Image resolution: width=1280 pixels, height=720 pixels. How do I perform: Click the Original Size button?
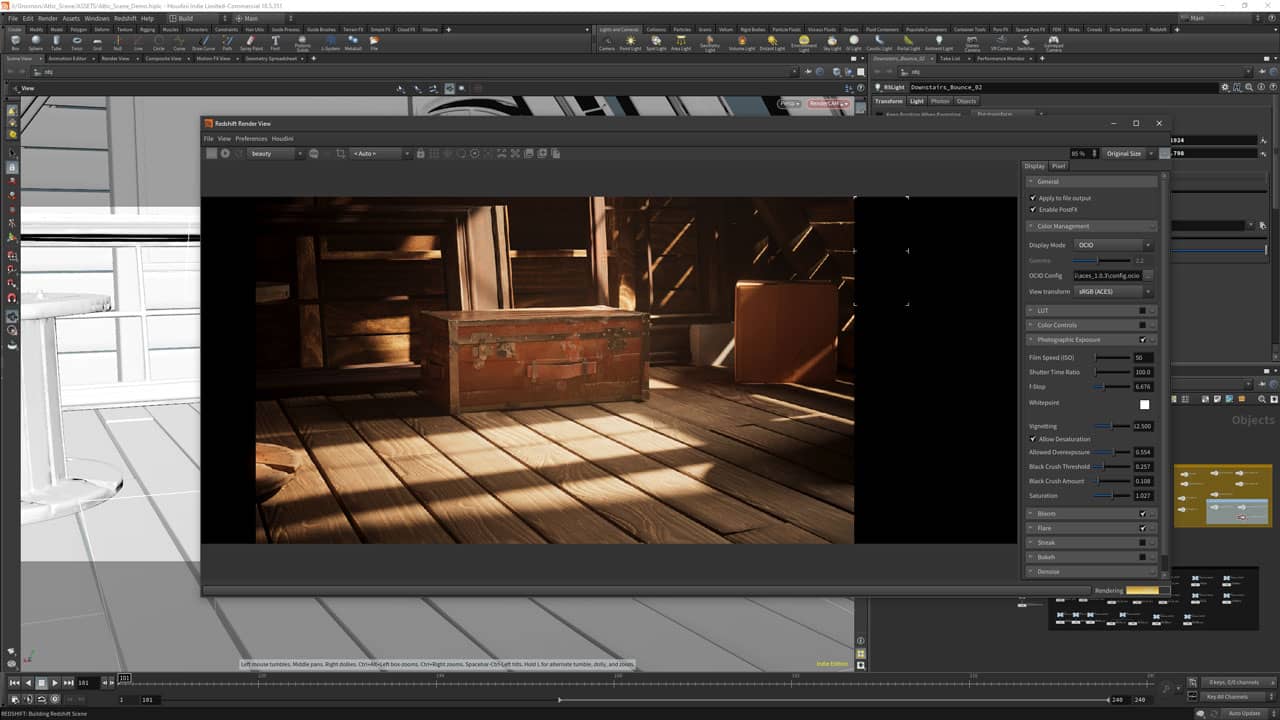point(1123,153)
